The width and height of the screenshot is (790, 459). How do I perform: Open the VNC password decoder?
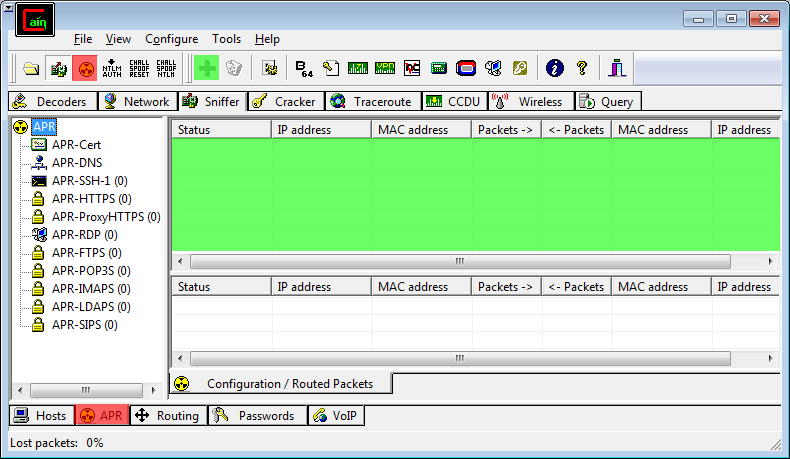coord(412,68)
